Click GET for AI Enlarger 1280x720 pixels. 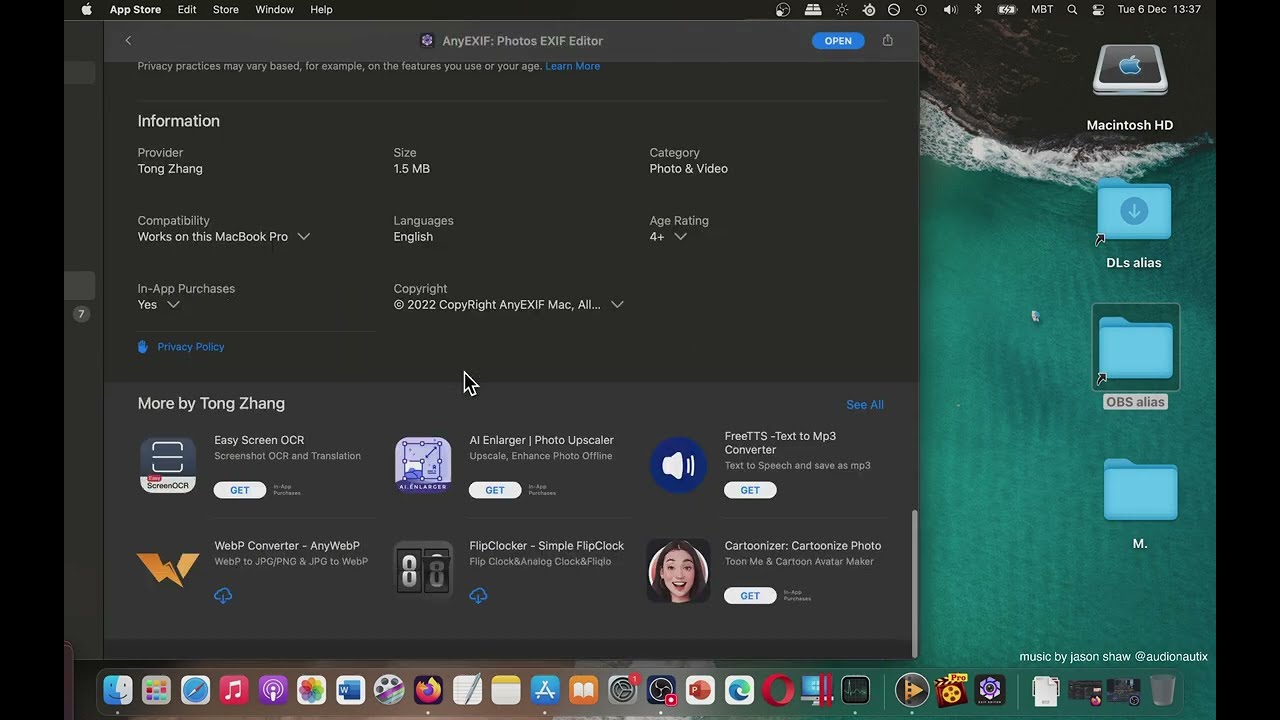(495, 490)
